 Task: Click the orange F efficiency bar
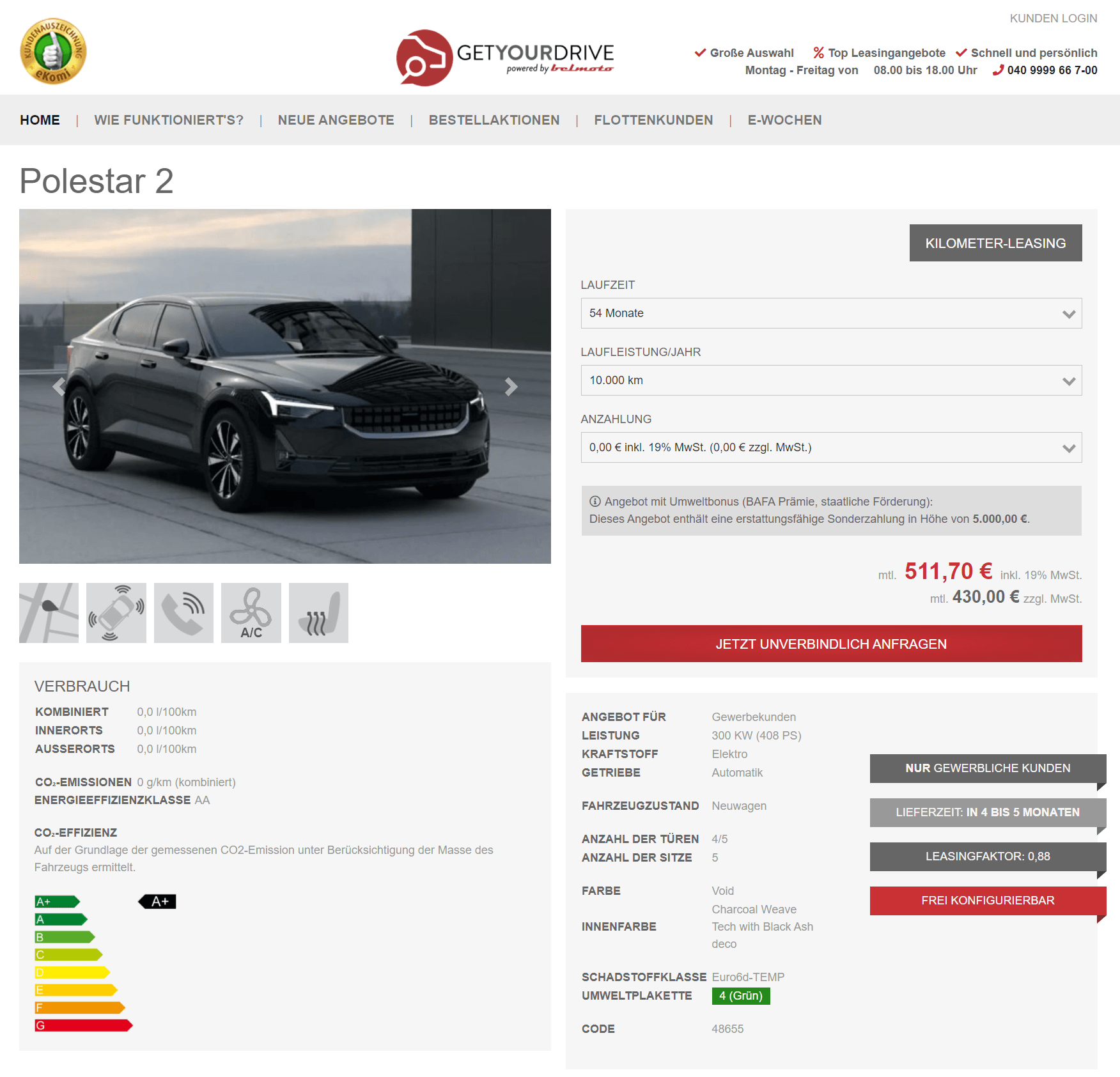80,1008
